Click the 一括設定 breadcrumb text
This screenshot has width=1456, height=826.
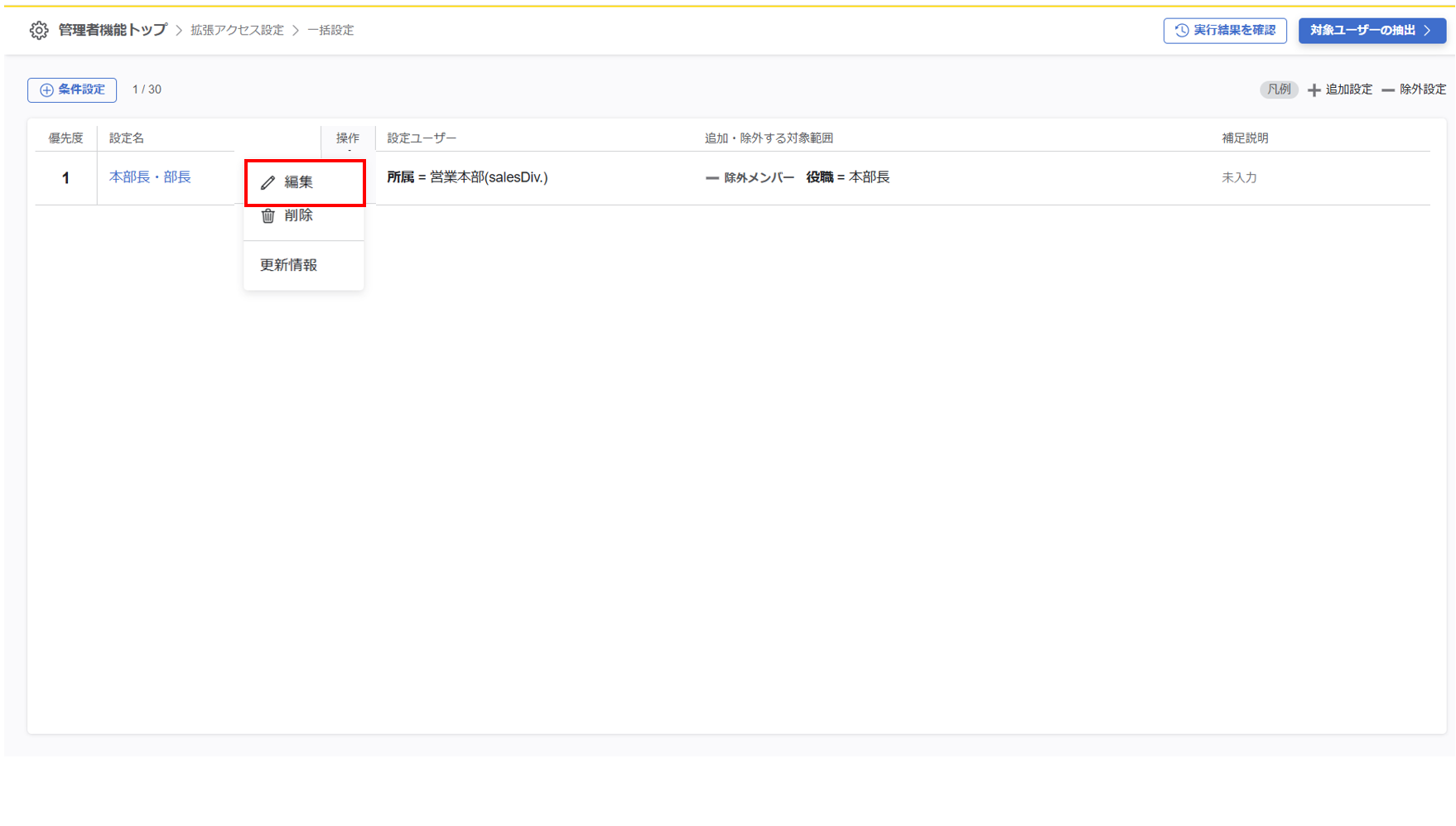pos(330,31)
